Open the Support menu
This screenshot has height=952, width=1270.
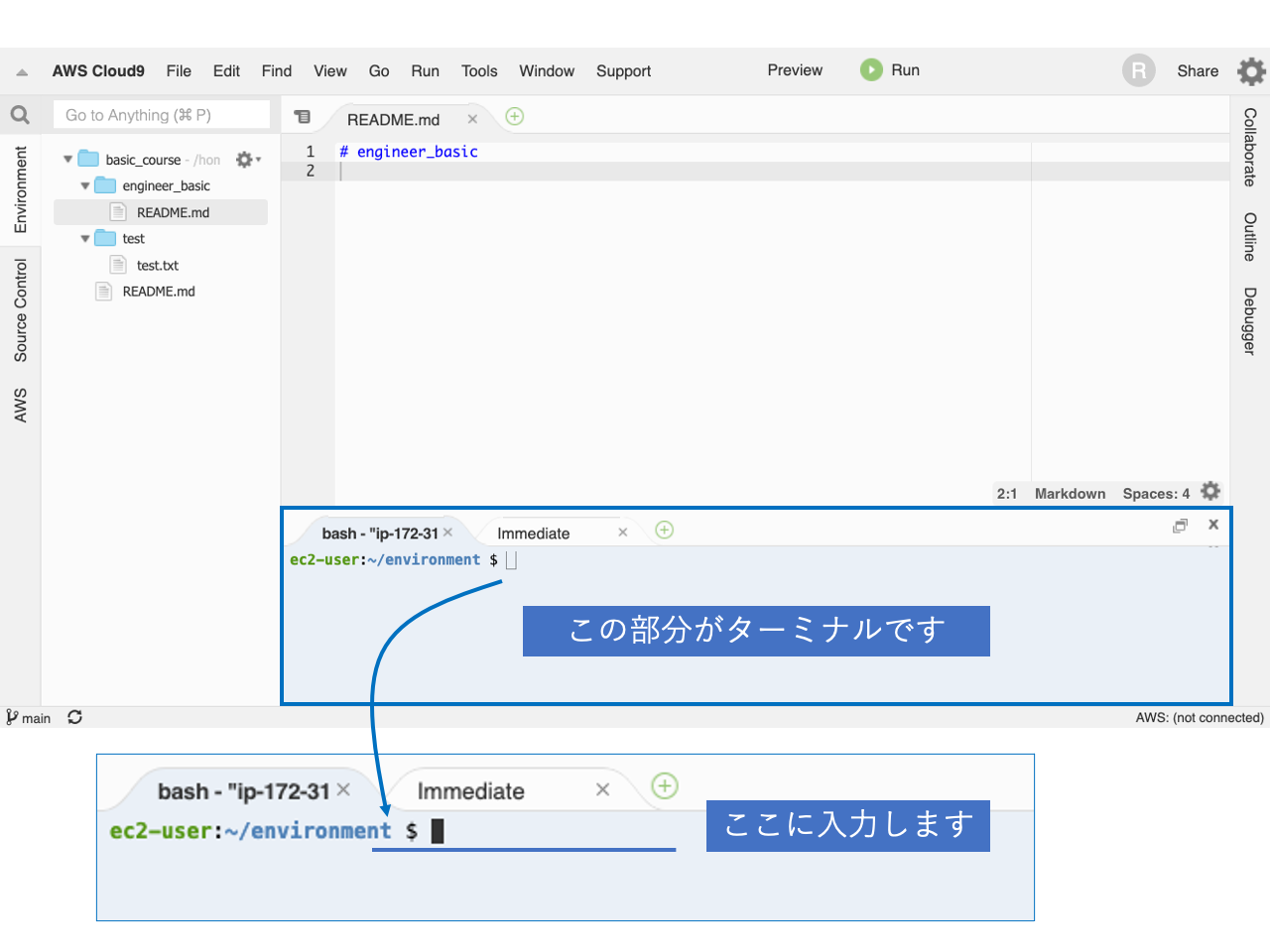[x=623, y=71]
